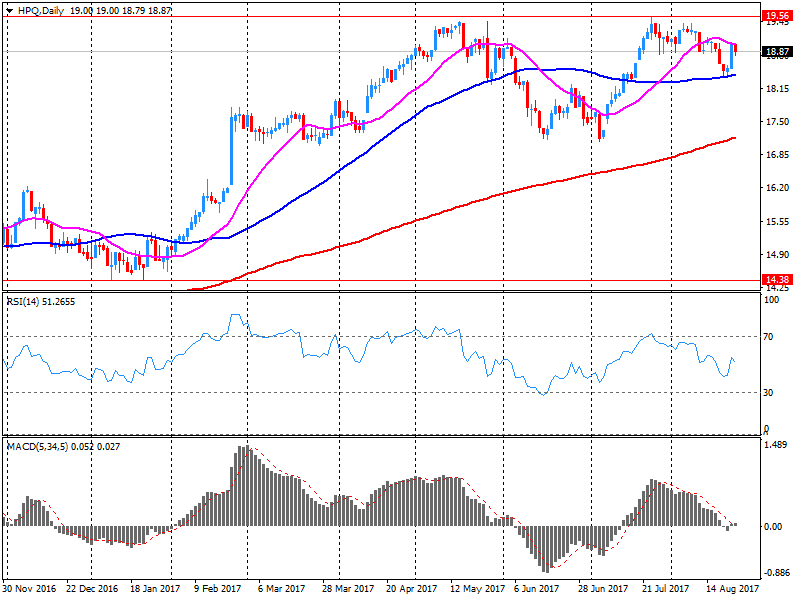Click the 18.15 price axis value
This screenshot has height=600, width=800.
(x=778, y=88)
